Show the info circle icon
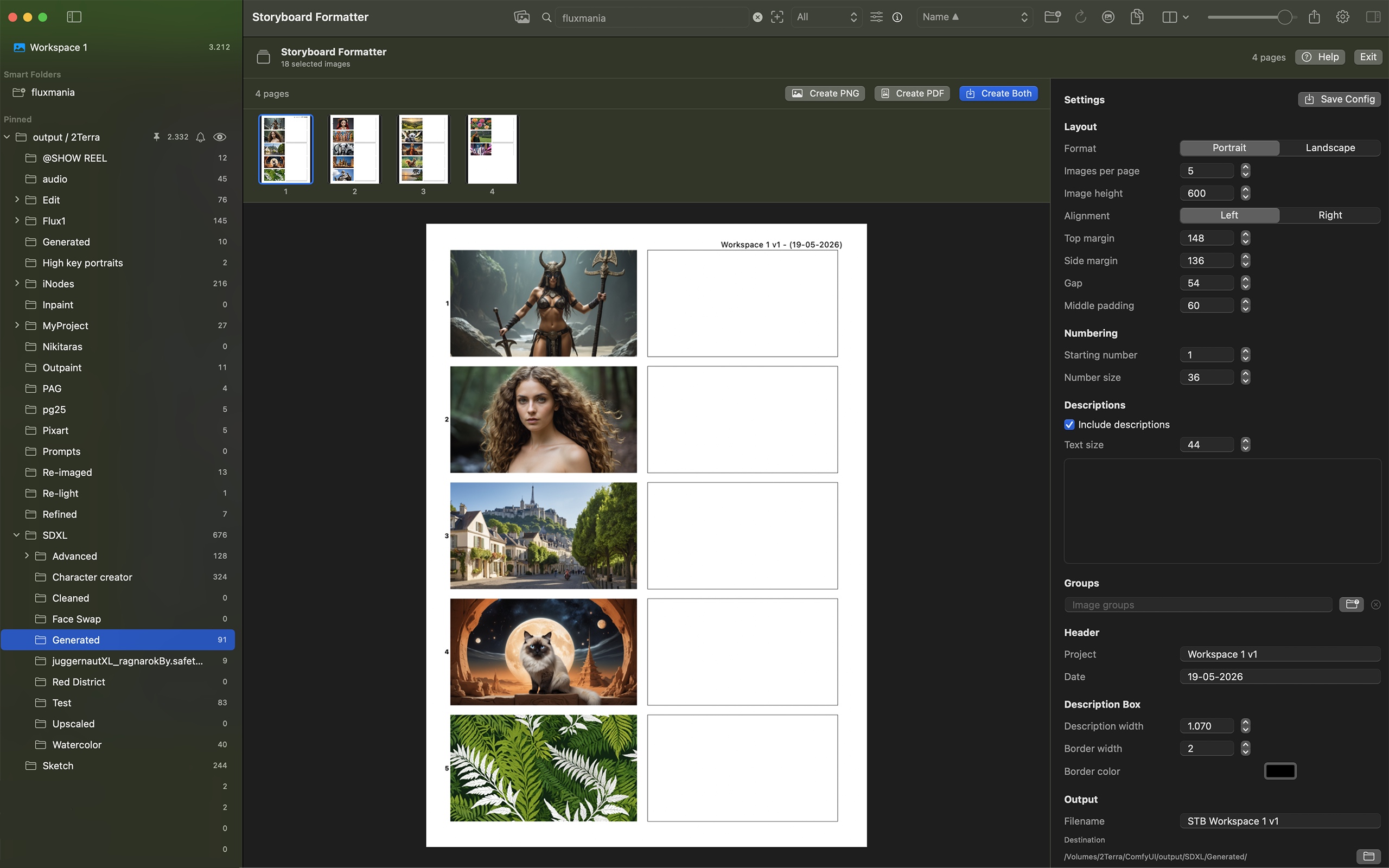 pos(897,17)
